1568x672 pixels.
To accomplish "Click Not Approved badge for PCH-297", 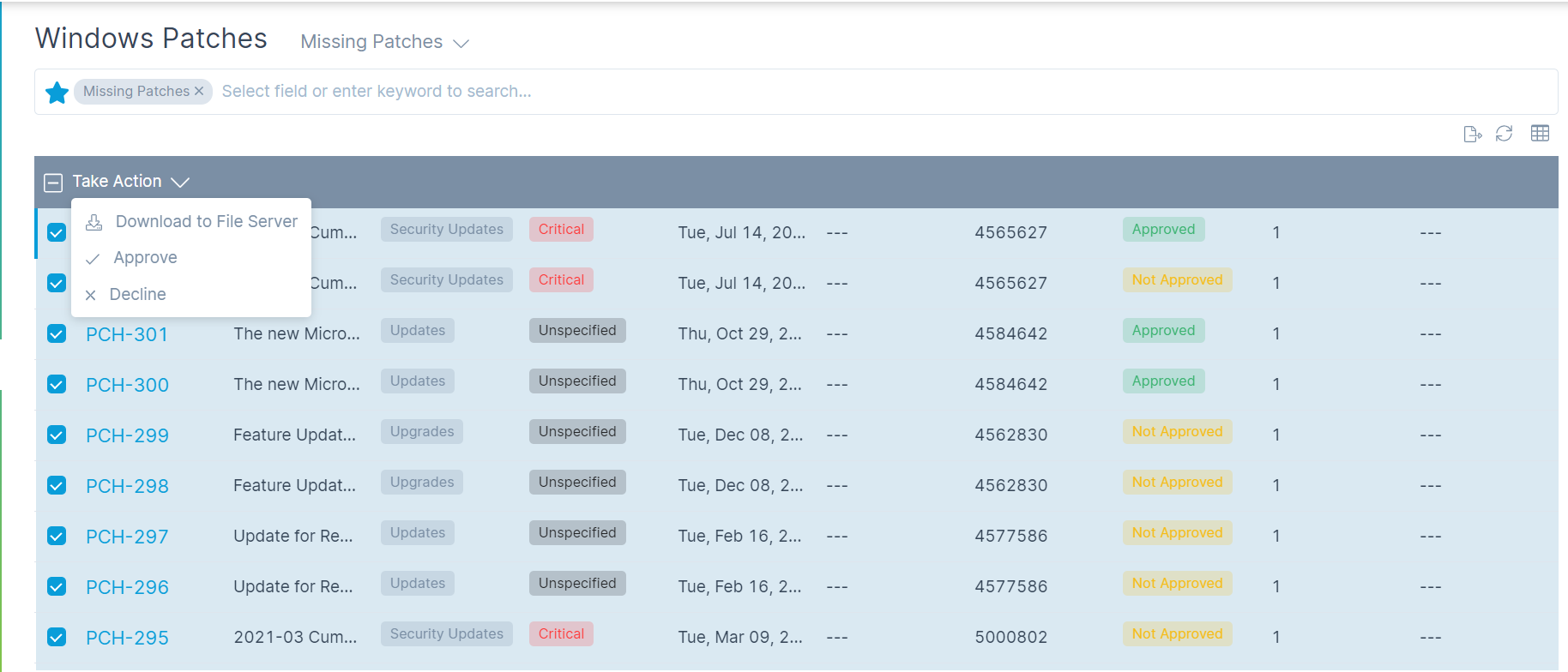I will click(1177, 533).
